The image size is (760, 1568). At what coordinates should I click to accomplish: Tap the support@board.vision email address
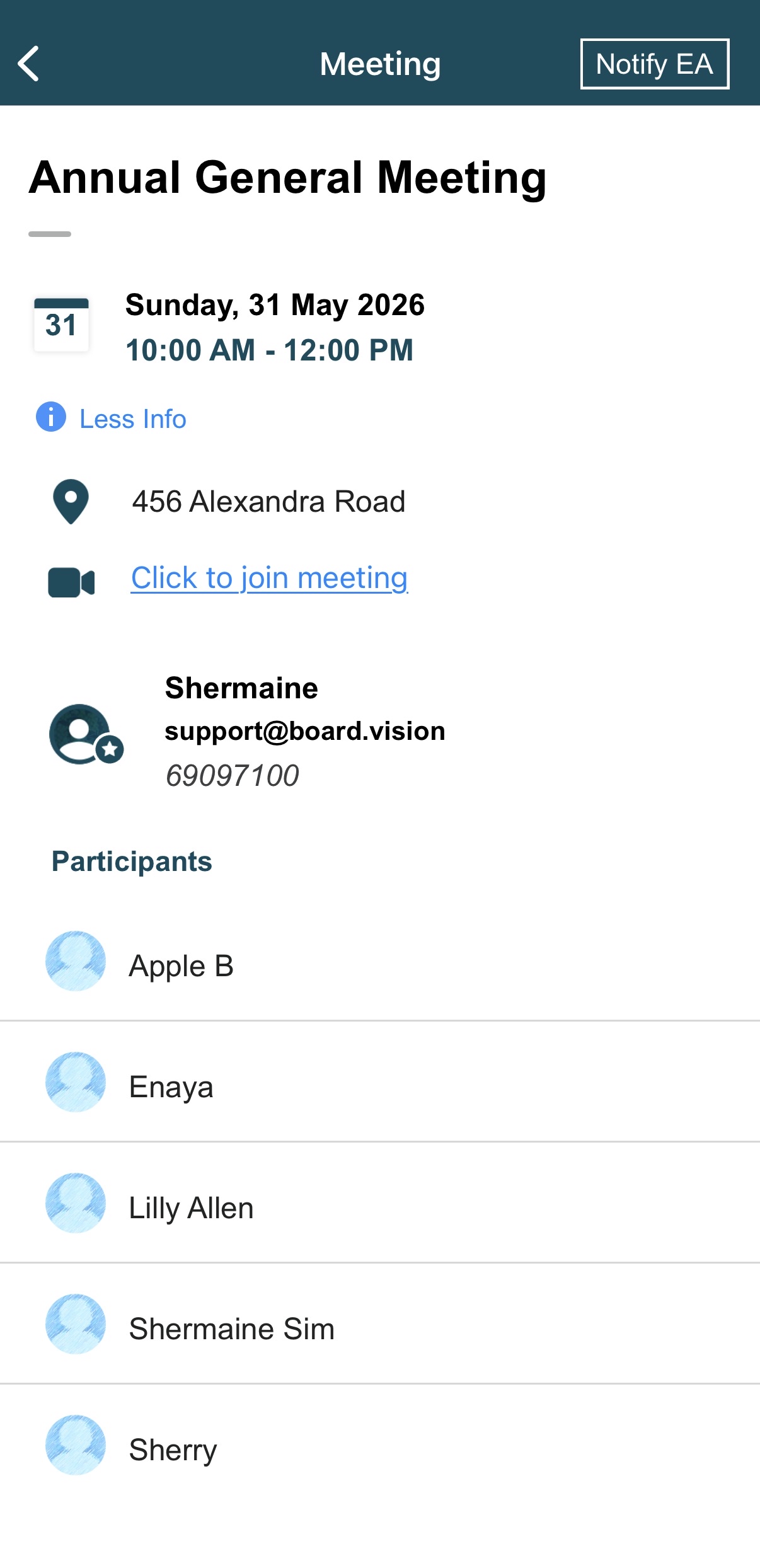[305, 731]
